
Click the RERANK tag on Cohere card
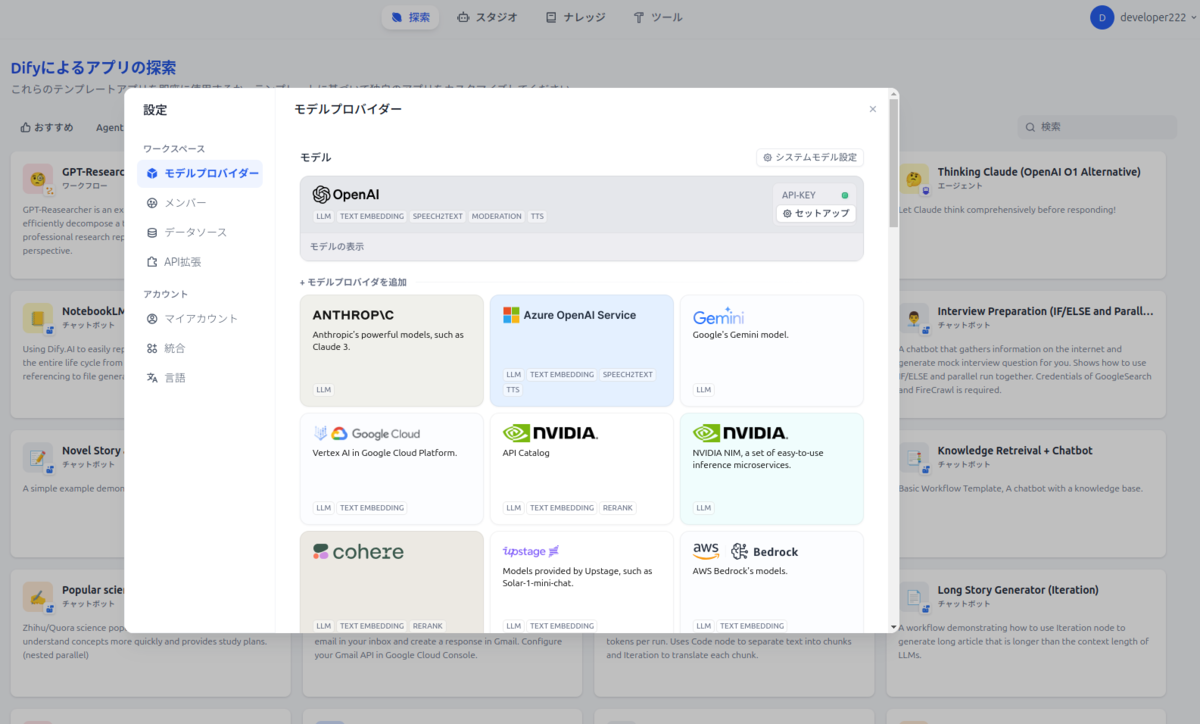pyautogui.click(x=427, y=626)
